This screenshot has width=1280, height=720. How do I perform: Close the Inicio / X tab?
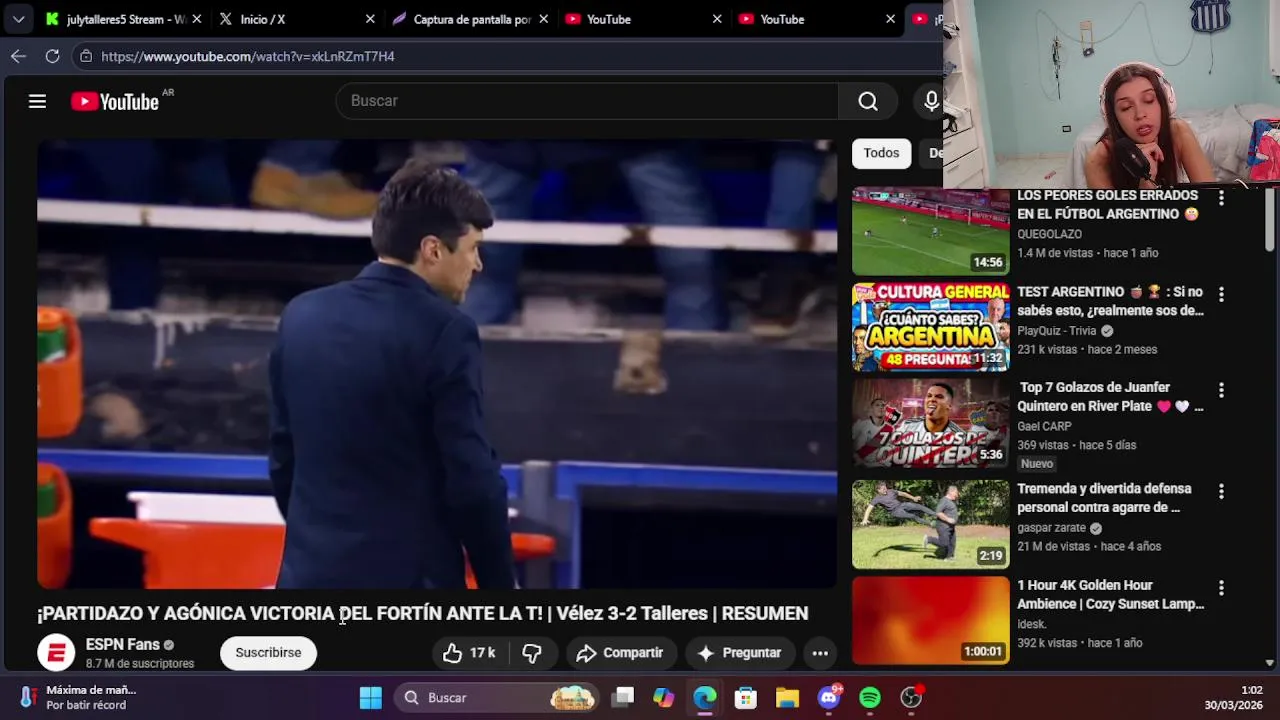click(370, 19)
